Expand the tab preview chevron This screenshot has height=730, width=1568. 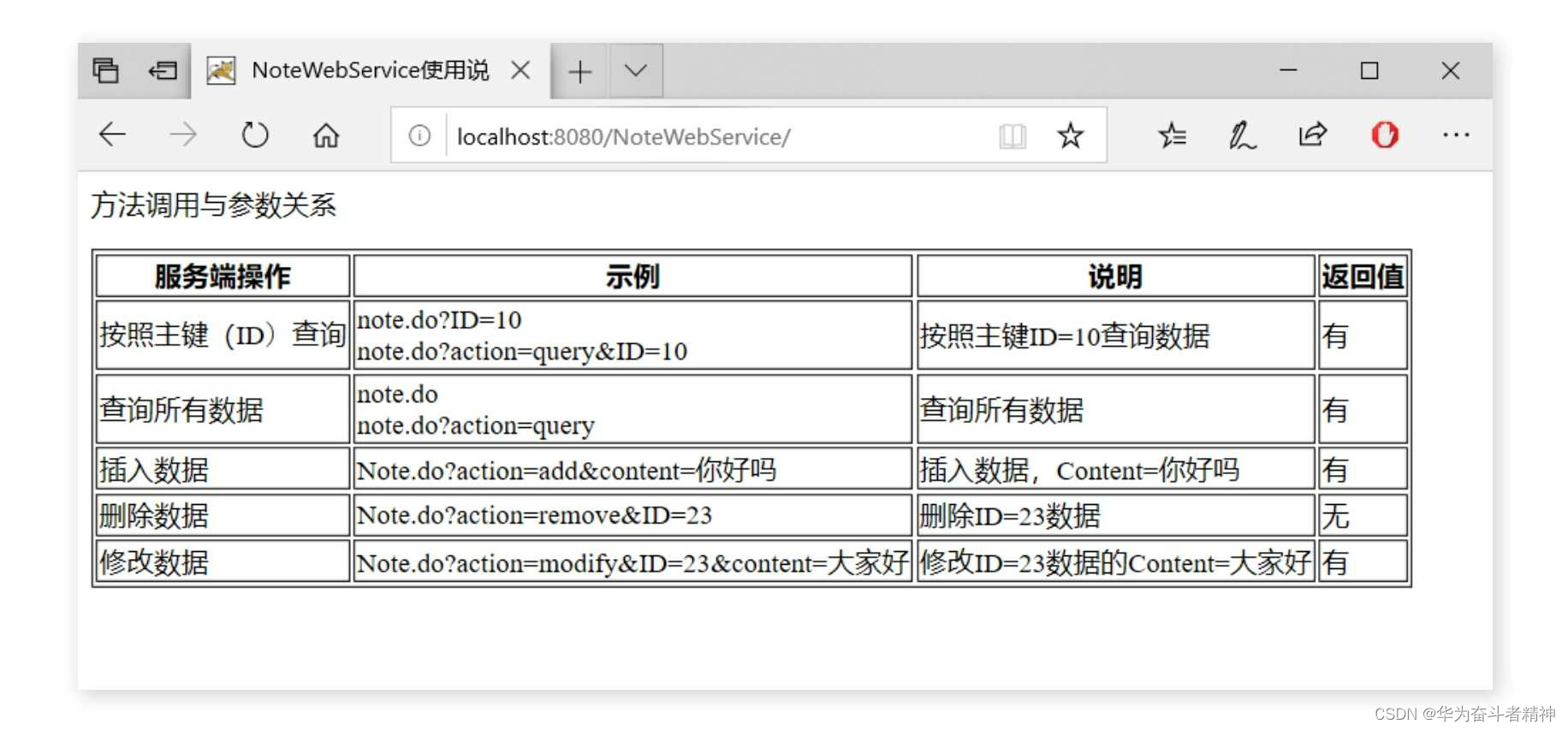point(636,70)
